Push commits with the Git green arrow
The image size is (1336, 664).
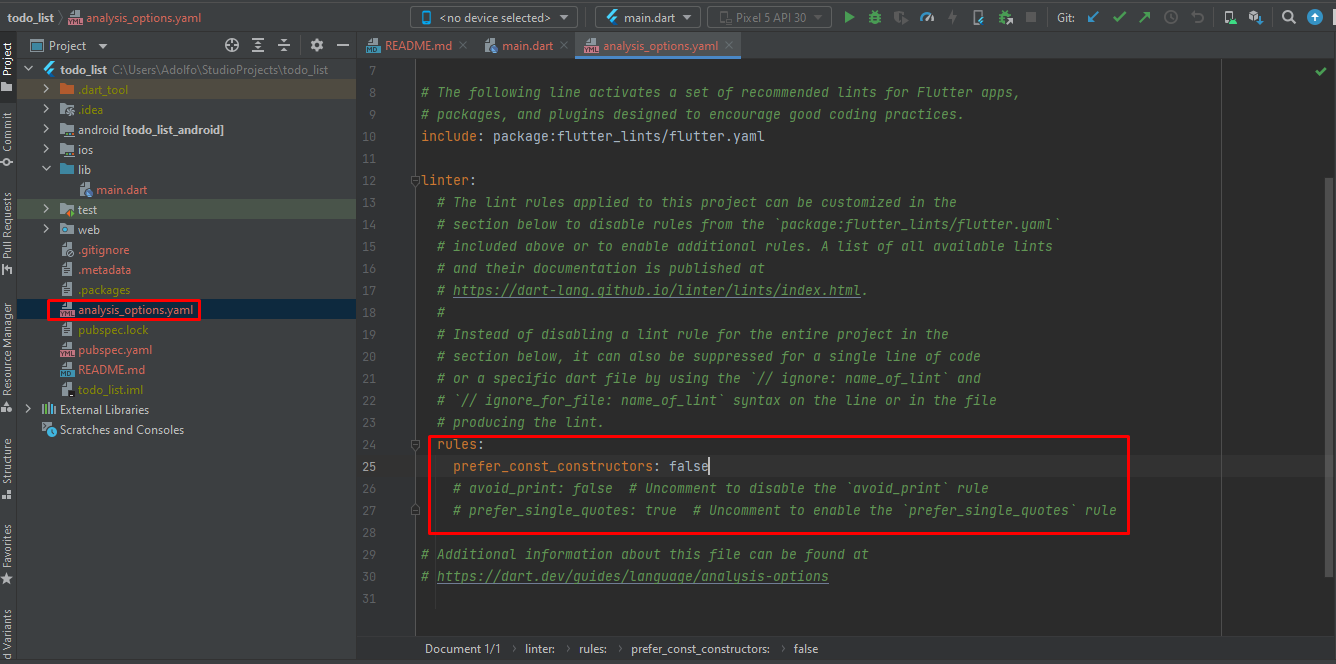click(1145, 17)
